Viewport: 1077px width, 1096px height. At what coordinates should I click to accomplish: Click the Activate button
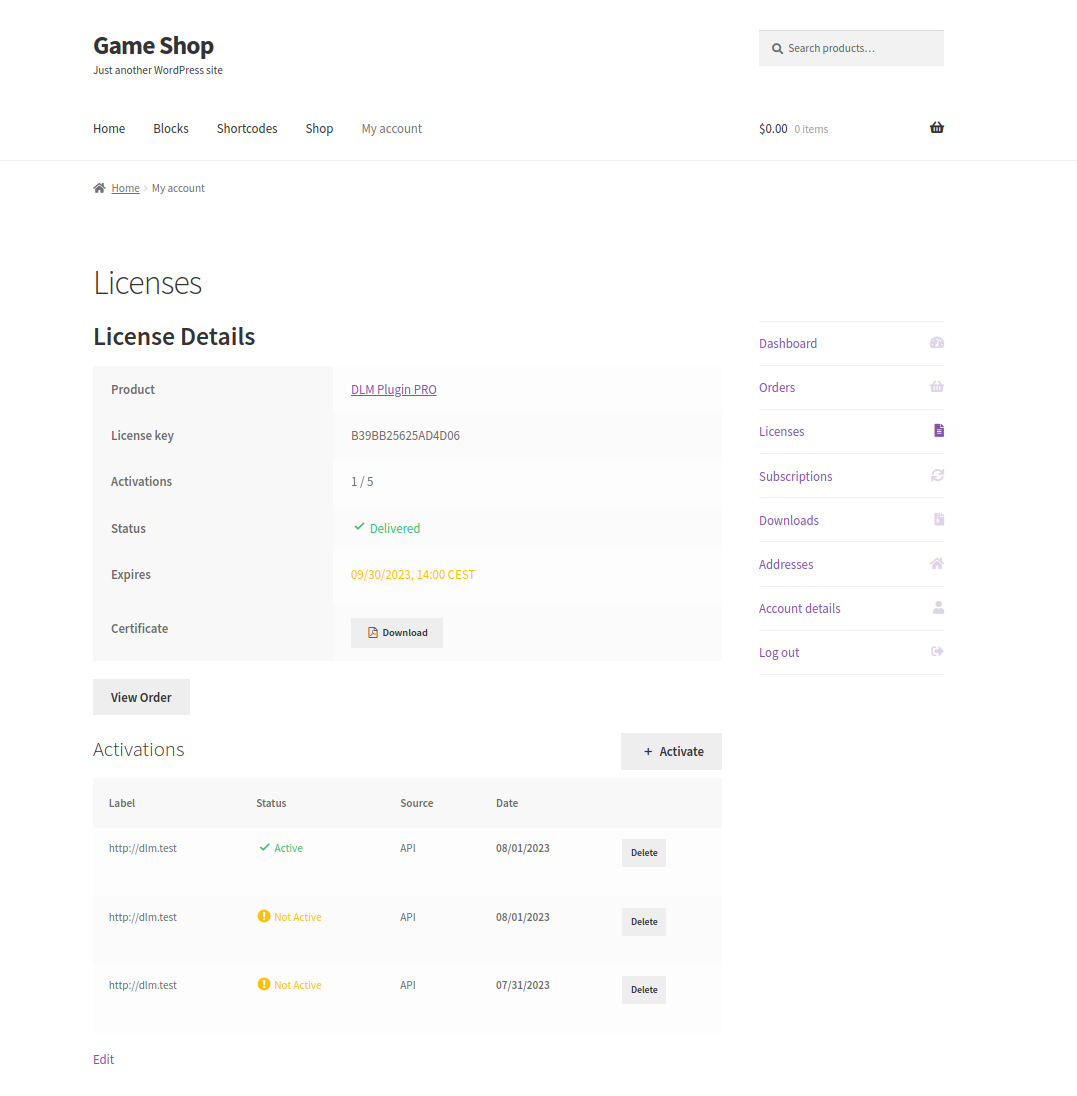pyautogui.click(x=671, y=752)
